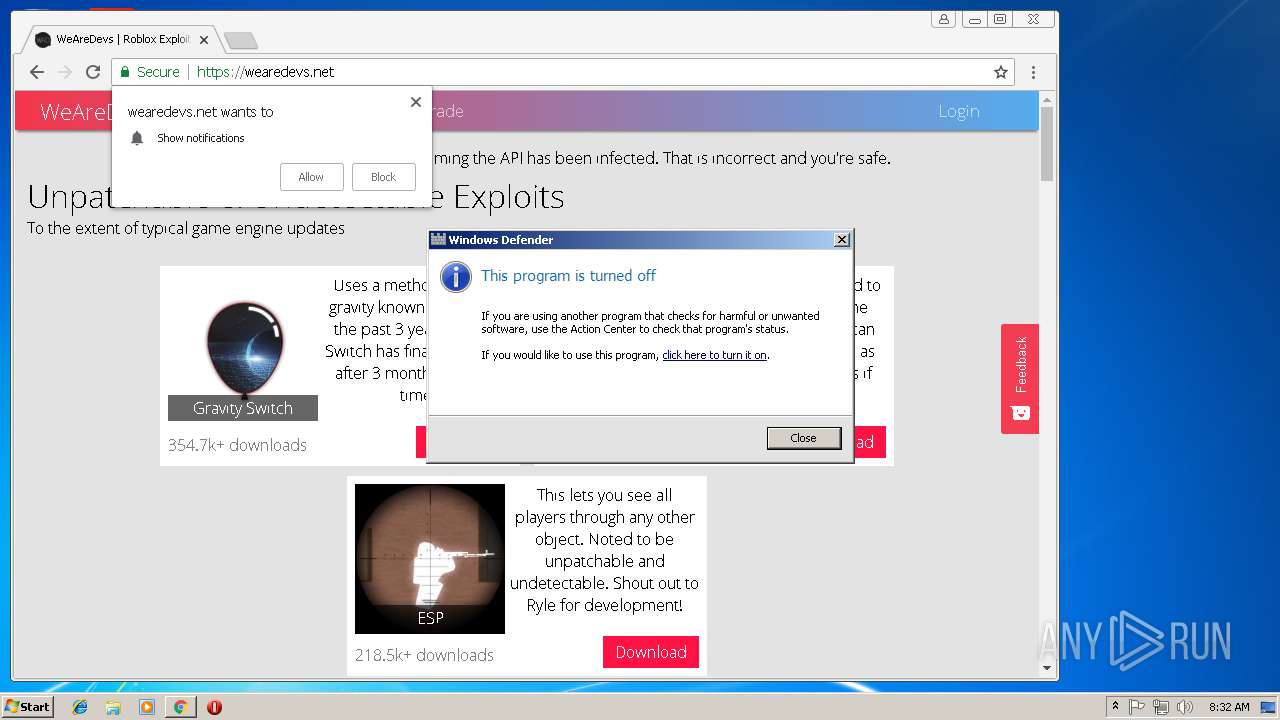Click the page scrollbar up arrow
The image size is (1280, 720).
click(x=1048, y=99)
